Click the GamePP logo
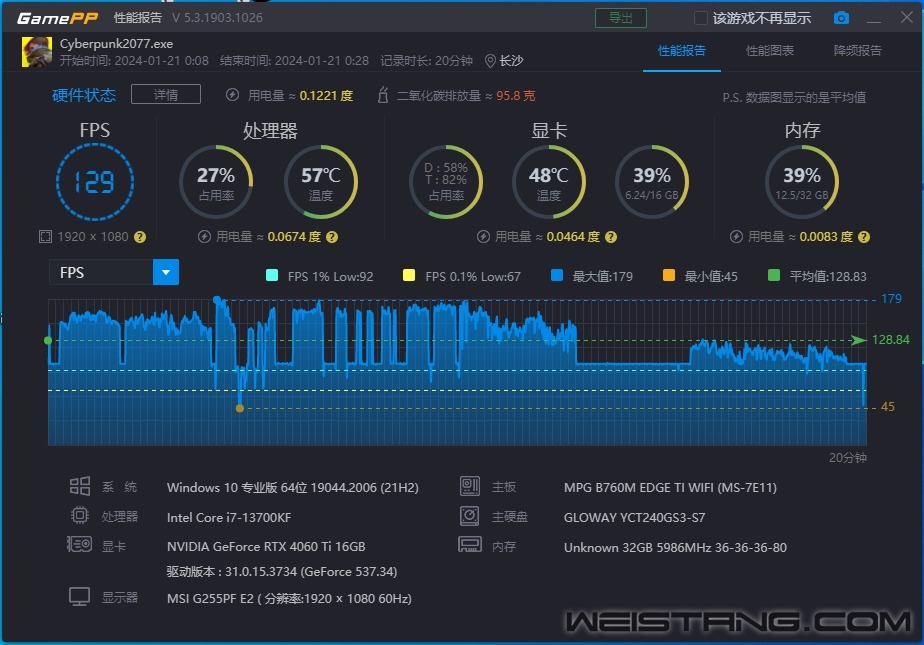Viewport: 924px width, 645px height. pyautogui.click(x=57, y=18)
